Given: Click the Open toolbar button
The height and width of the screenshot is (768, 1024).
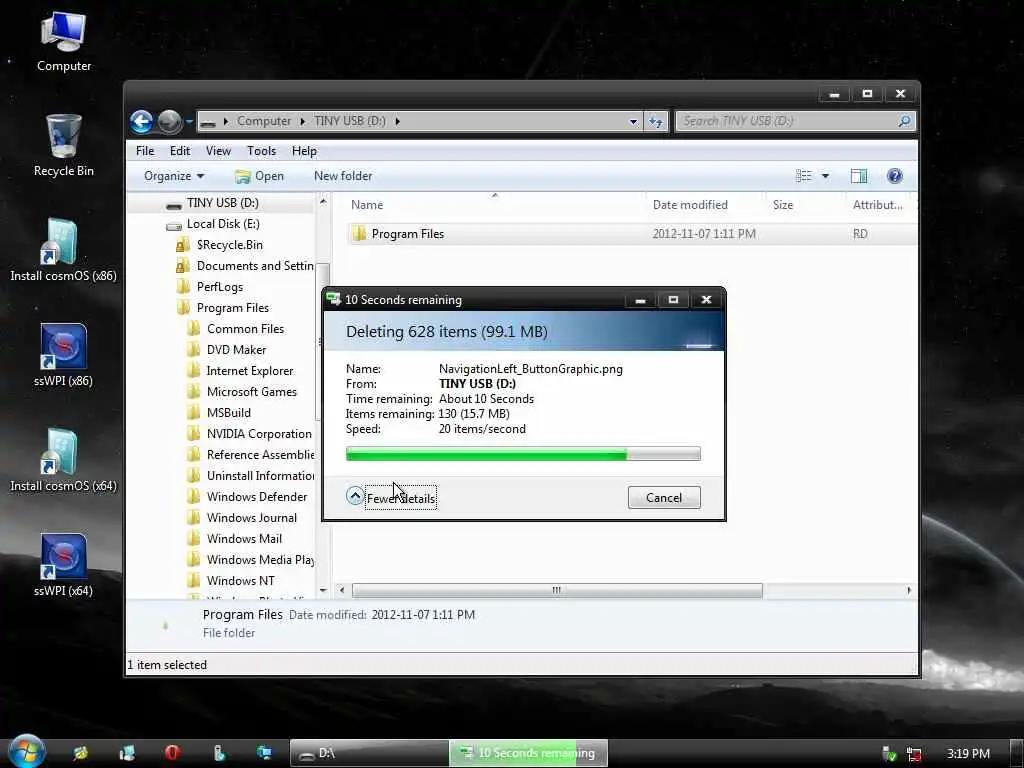Looking at the screenshot, I should (x=259, y=176).
